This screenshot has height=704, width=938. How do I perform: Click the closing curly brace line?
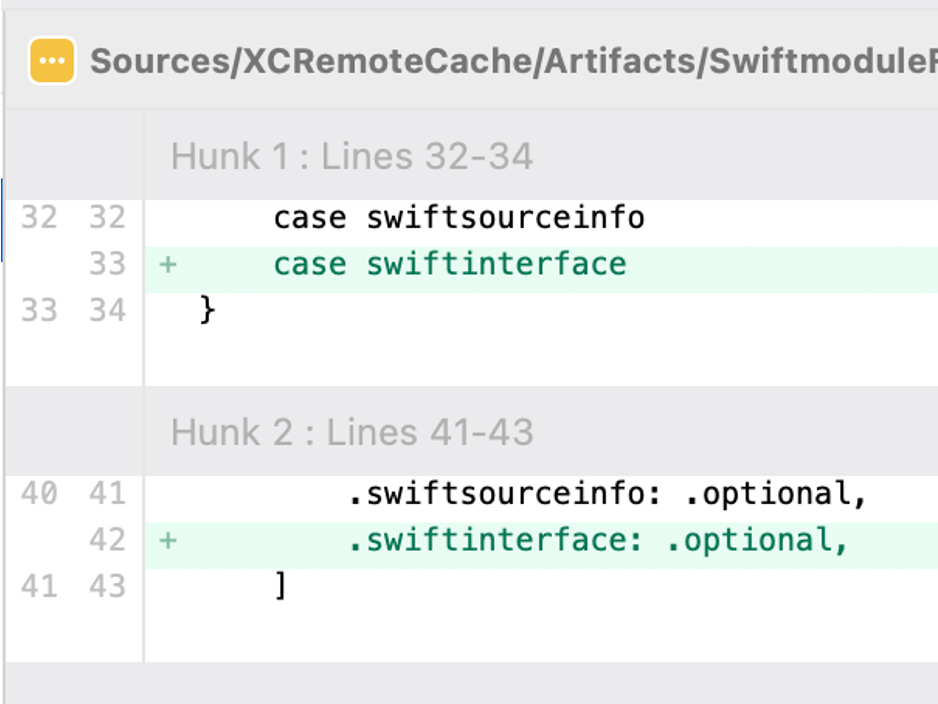[208, 311]
